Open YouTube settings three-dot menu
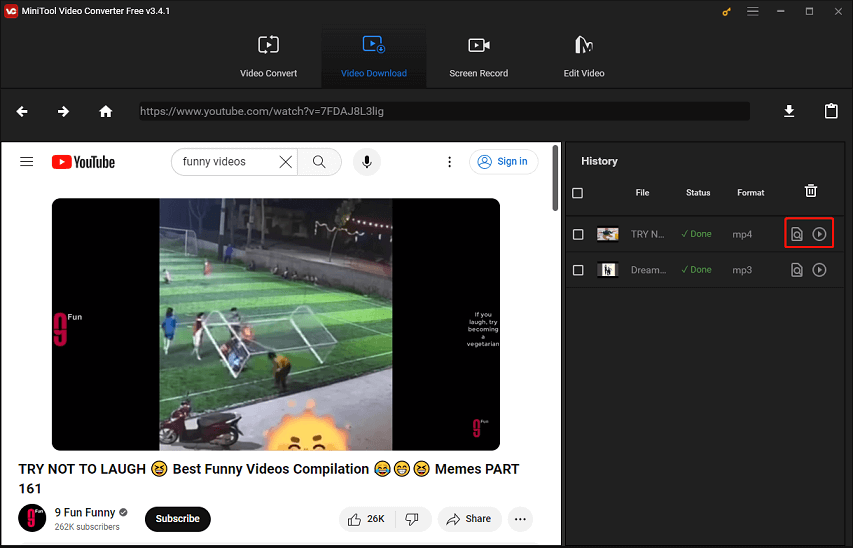The image size is (853, 548). (449, 162)
